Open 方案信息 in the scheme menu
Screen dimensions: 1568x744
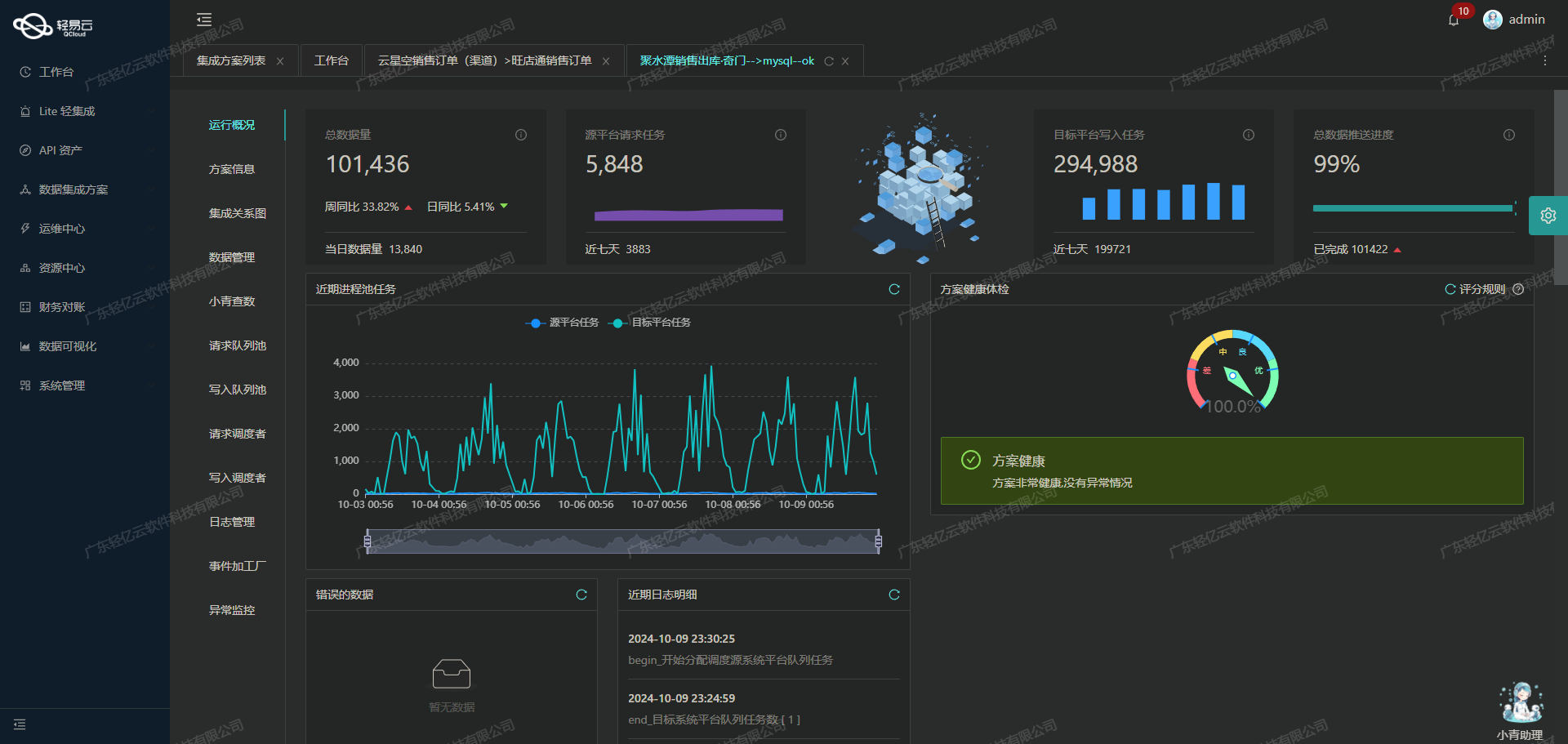click(x=232, y=169)
